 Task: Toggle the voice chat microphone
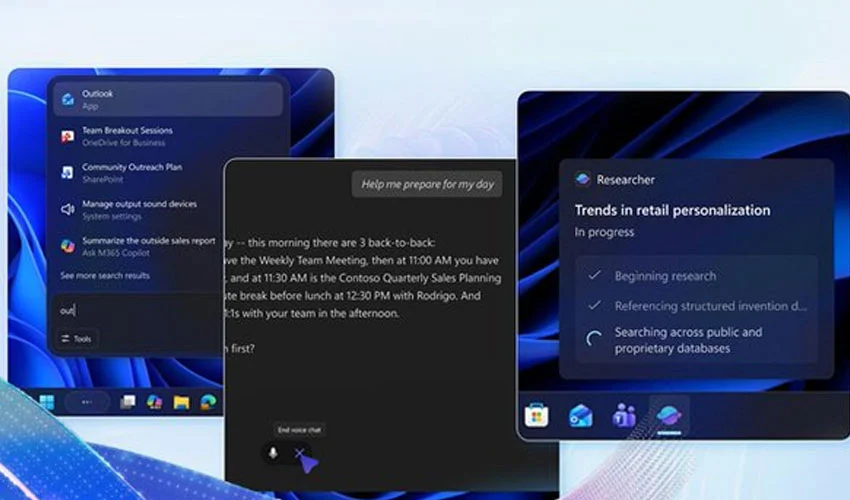(272, 453)
